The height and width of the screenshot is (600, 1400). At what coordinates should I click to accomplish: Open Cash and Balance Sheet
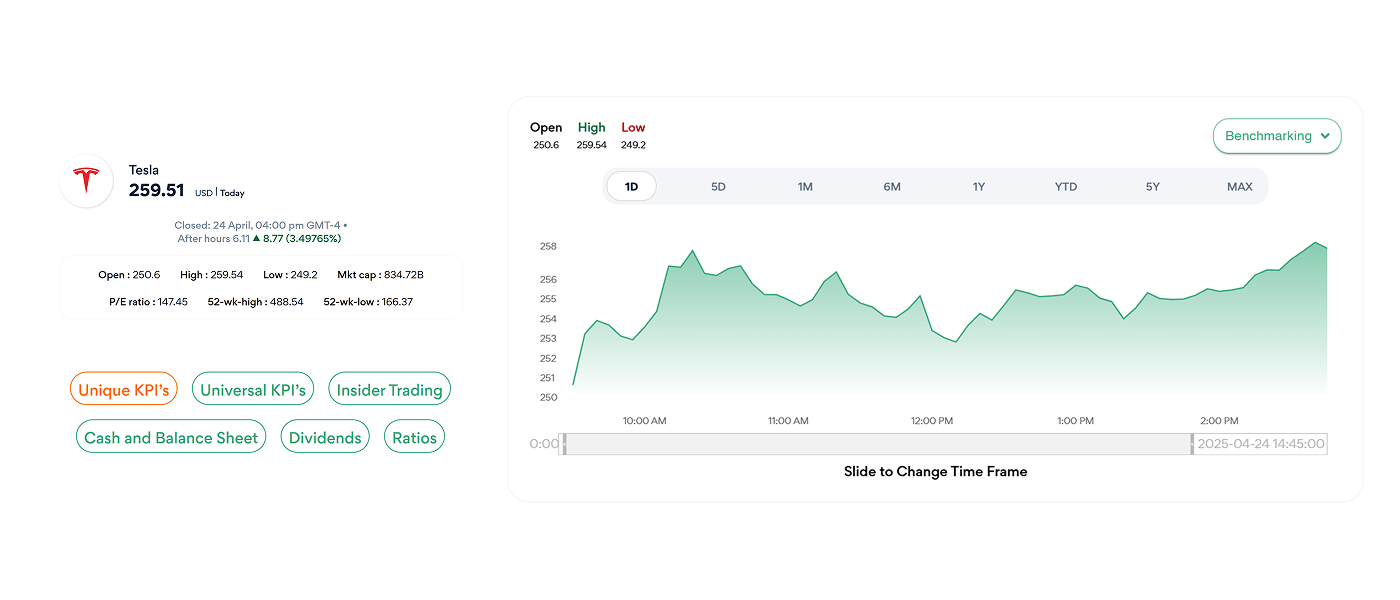pyautogui.click(x=171, y=438)
